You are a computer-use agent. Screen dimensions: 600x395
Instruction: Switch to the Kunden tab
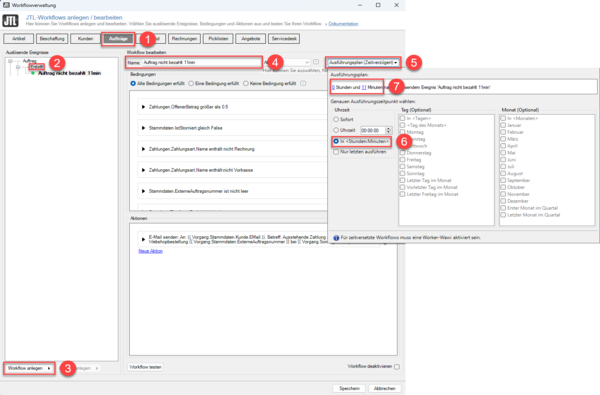tap(85, 39)
